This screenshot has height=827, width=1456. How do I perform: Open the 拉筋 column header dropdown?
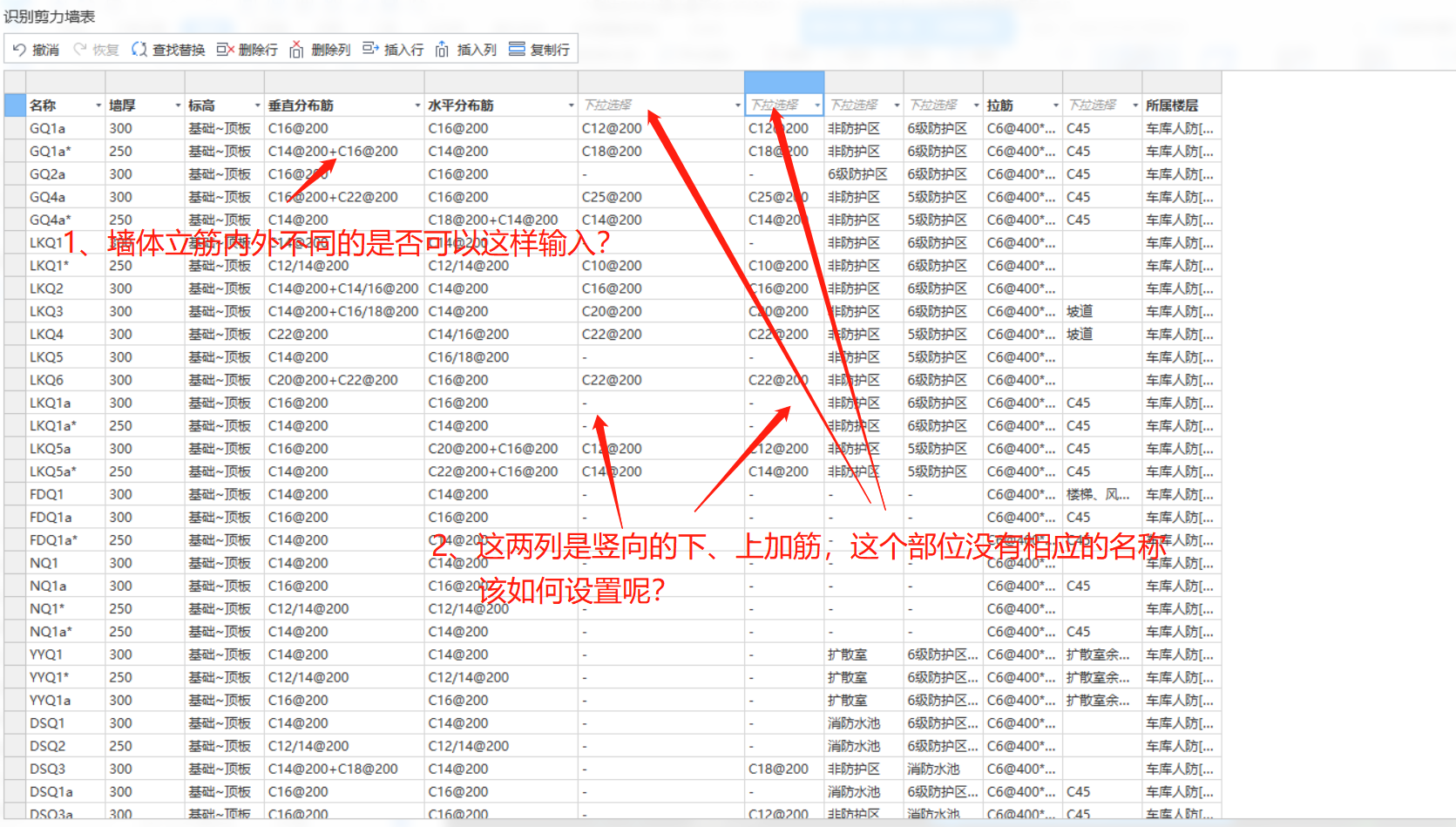coord(1055,105)
